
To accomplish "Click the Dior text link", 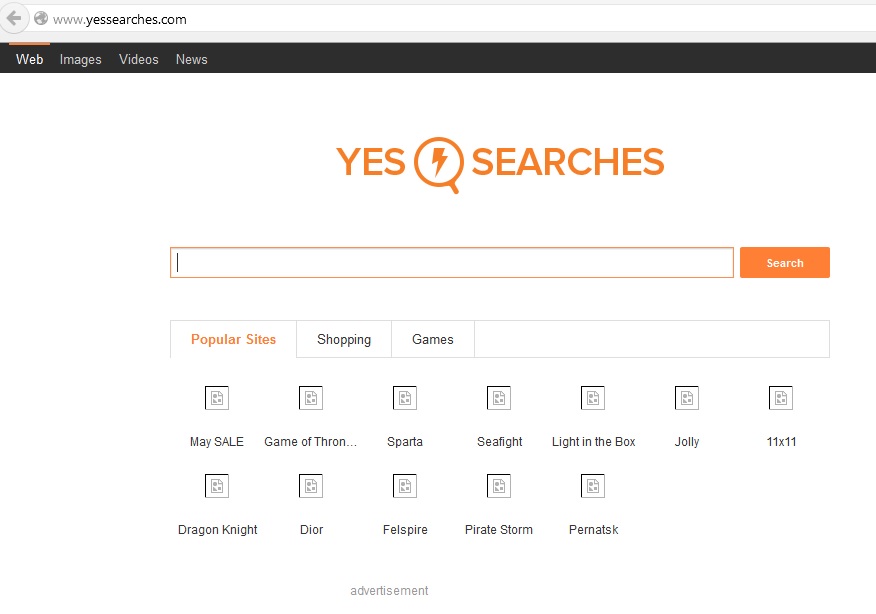I will click(311, 530).
